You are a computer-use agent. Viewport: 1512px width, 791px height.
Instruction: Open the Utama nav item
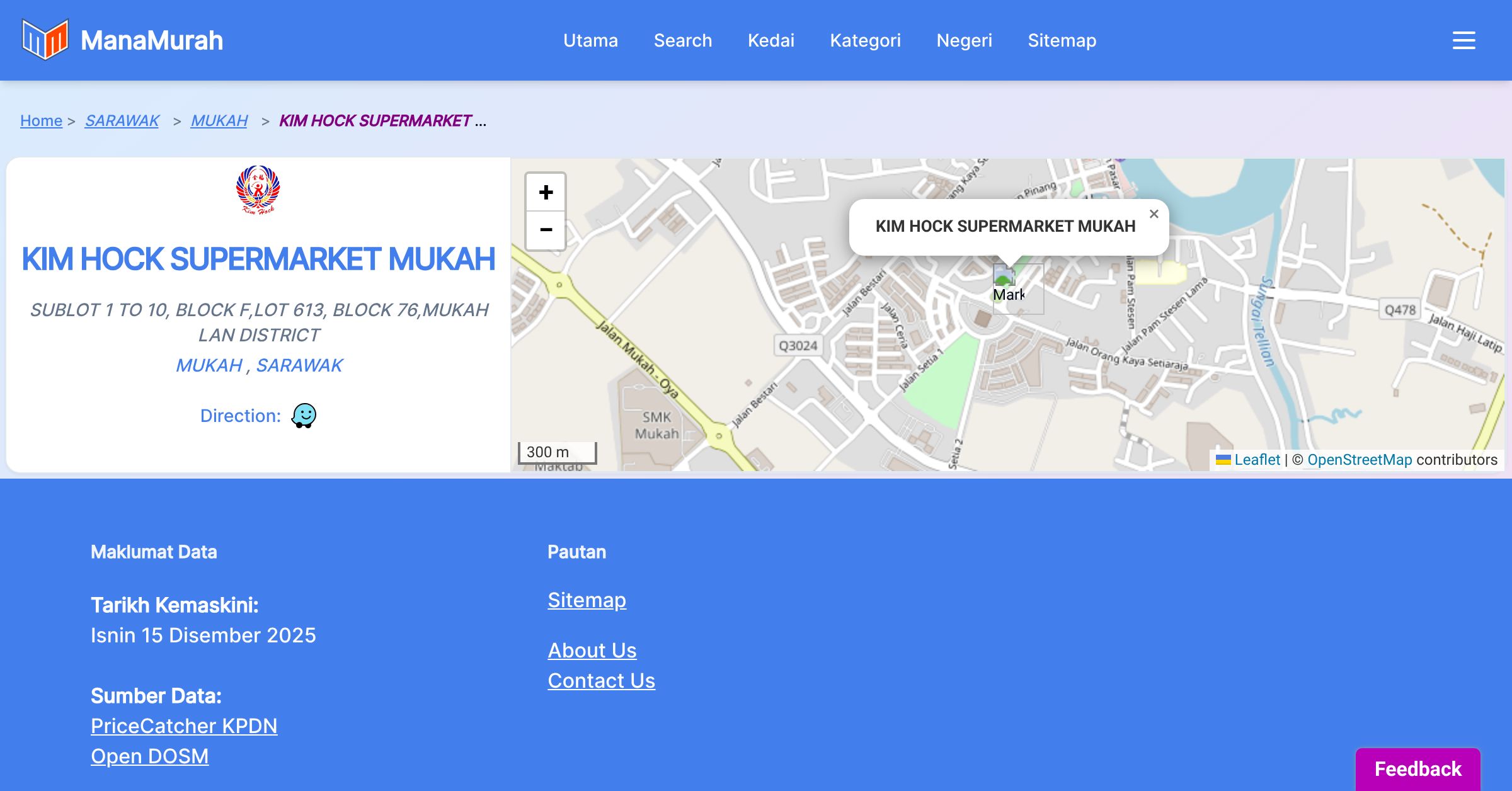[590, 40]
